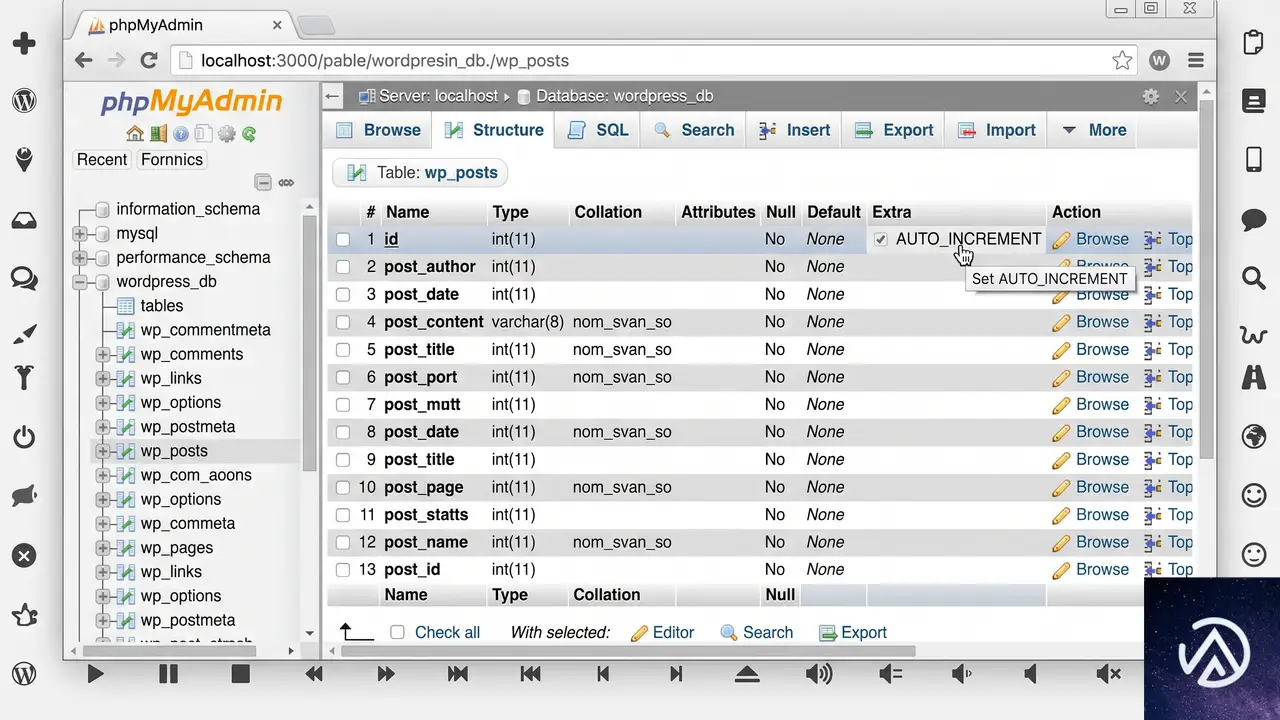Check the post_name row checkbox
The image size is (1280, 720).
(x=343, y=542)
